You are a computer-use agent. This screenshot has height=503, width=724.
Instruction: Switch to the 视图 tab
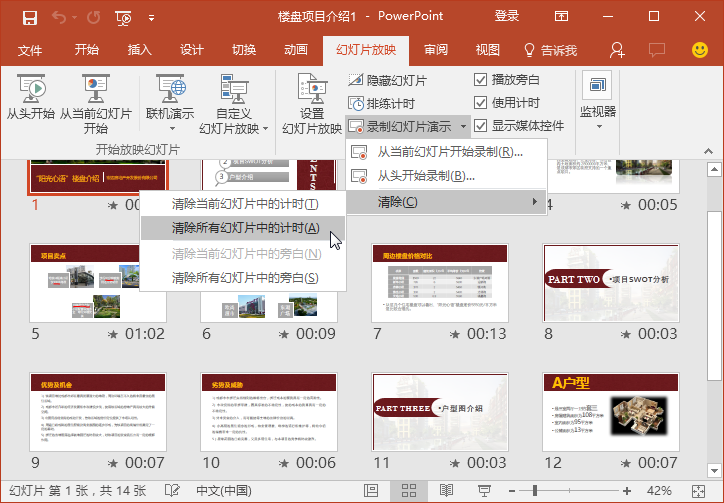488,50
